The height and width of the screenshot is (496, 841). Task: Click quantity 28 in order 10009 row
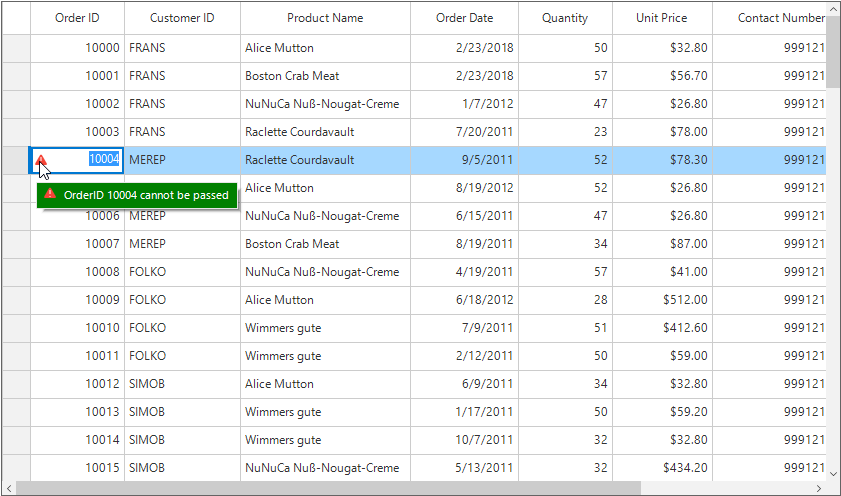[x=601, y=300]
